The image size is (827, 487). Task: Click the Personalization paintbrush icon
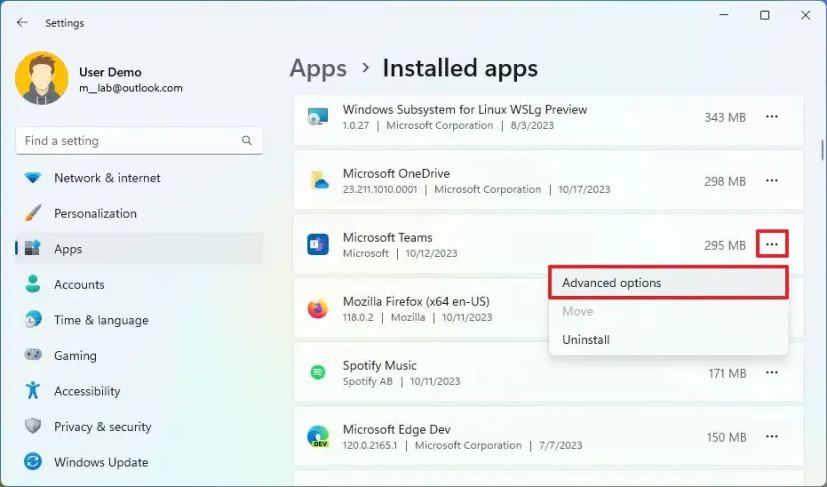click(33, 213)
